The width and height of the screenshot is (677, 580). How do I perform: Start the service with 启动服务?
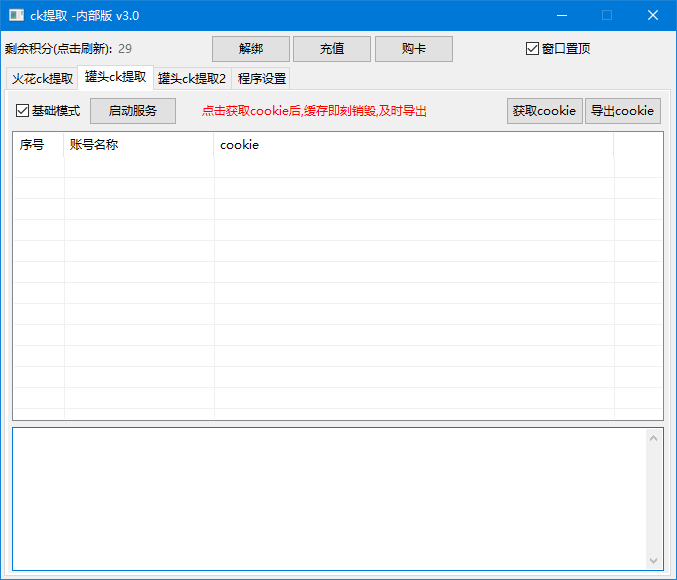(x=132, y=111)
